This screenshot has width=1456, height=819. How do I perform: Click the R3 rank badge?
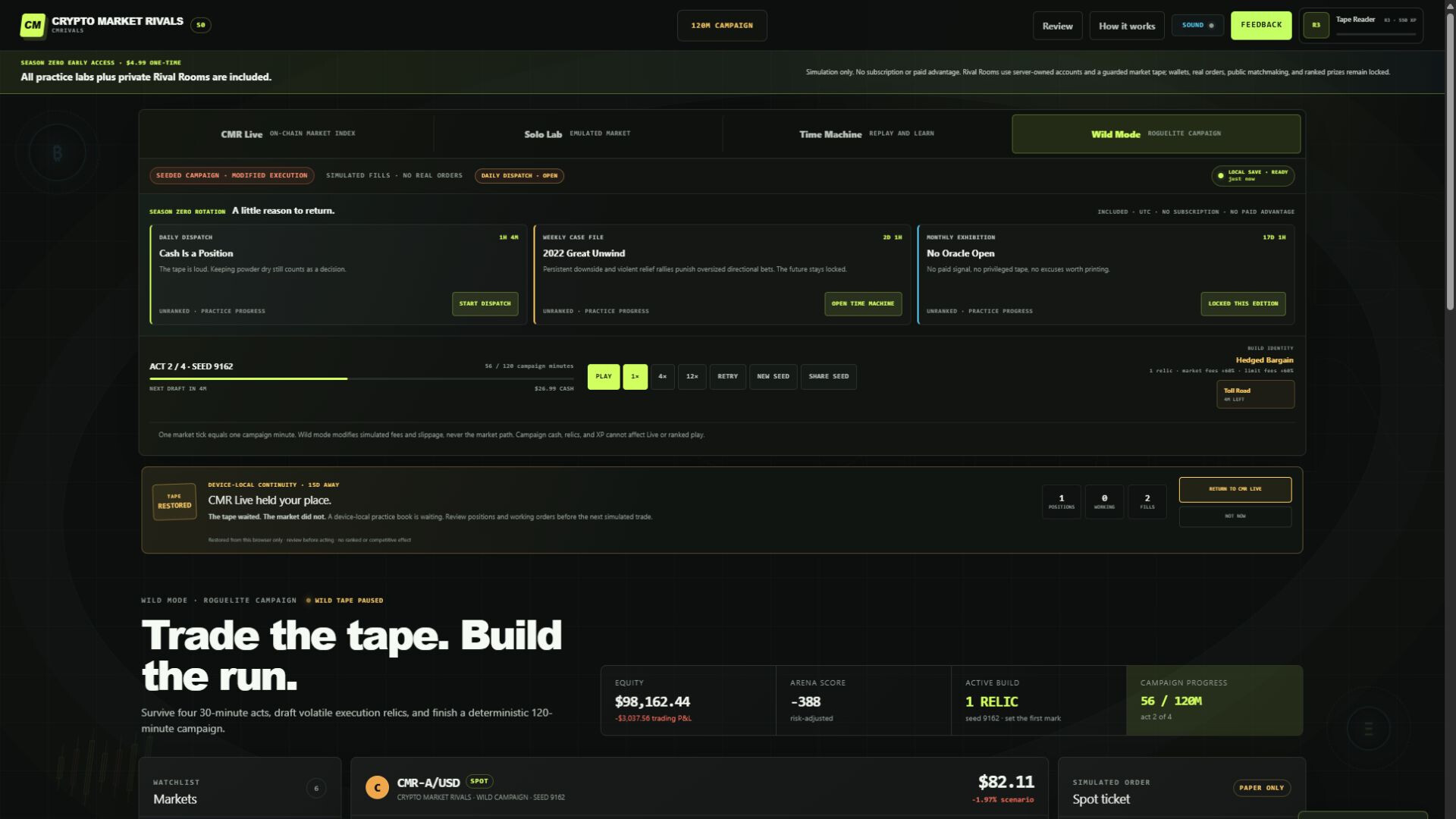(1316, 25)
